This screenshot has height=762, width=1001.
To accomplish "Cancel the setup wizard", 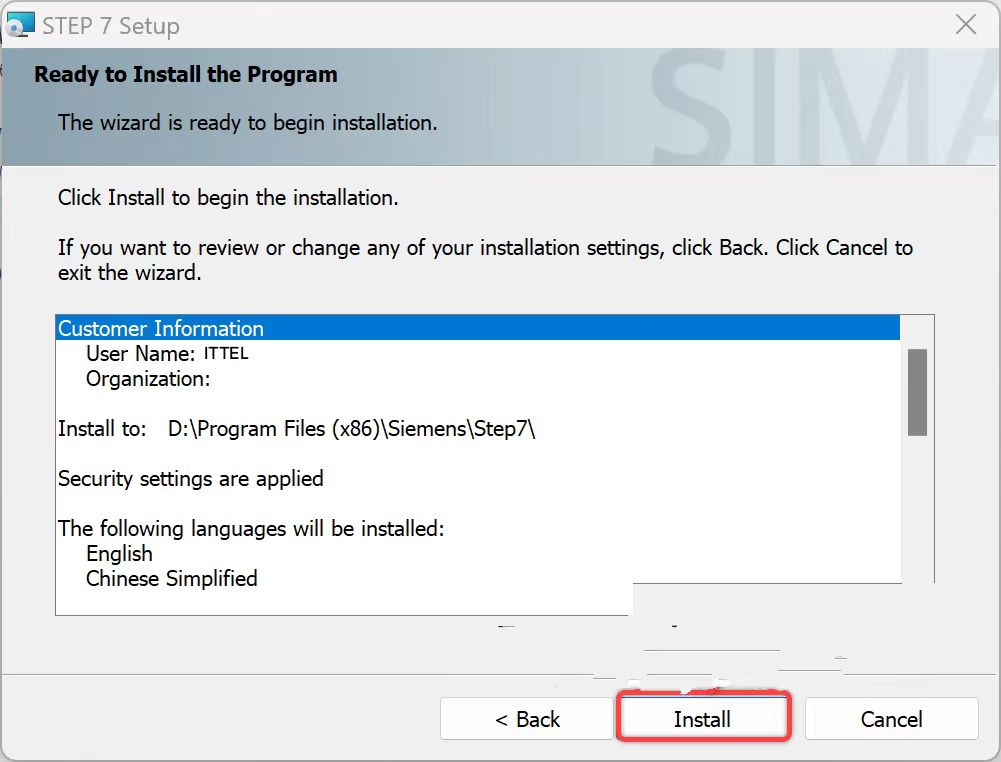I will 891,719.
